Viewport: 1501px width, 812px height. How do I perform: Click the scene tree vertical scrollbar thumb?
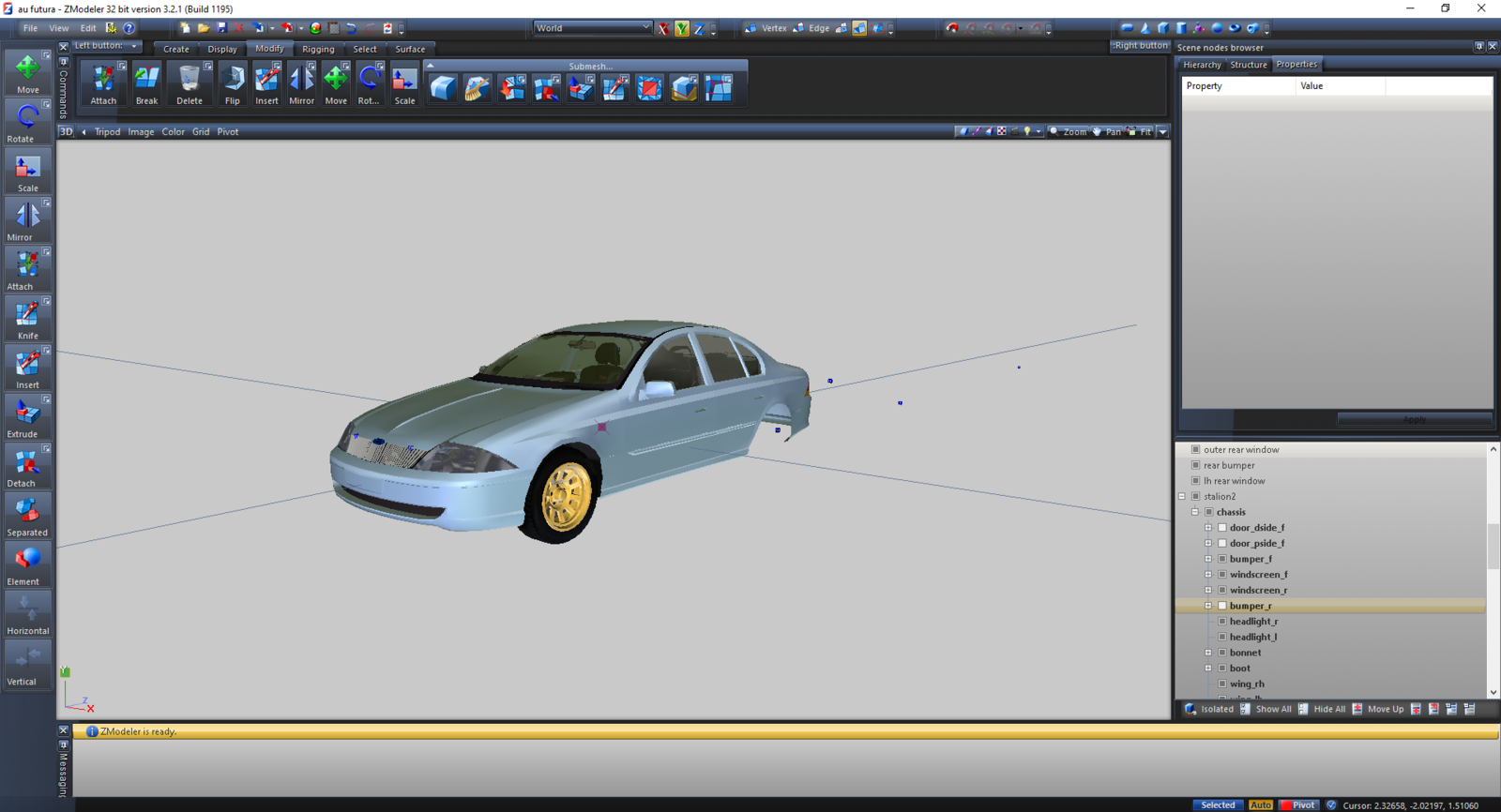pyautogui.click(x=1493, y=547)
